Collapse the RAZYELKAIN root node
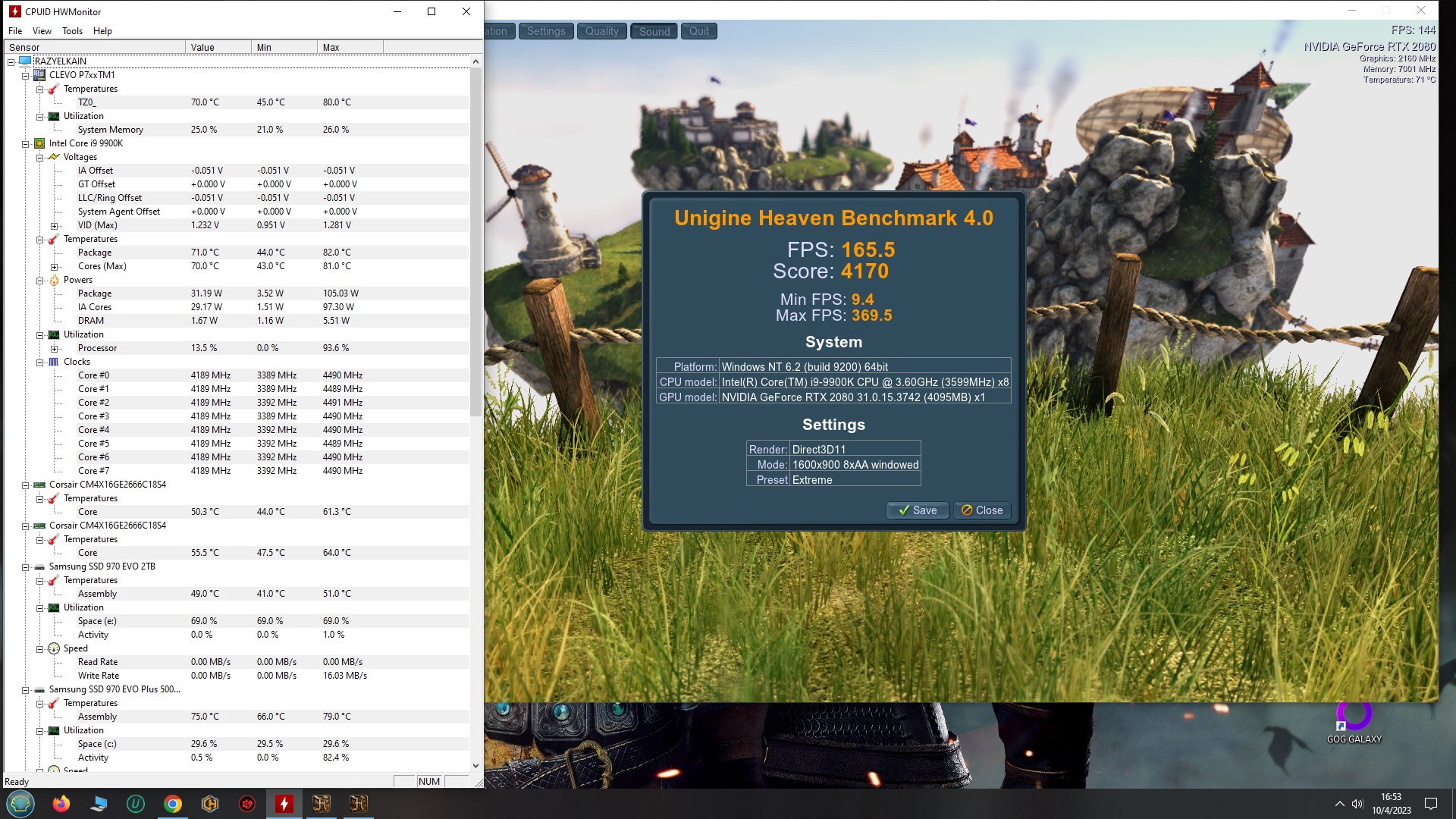The width and height of the screenshot is (1456, 819). point(11,61)
